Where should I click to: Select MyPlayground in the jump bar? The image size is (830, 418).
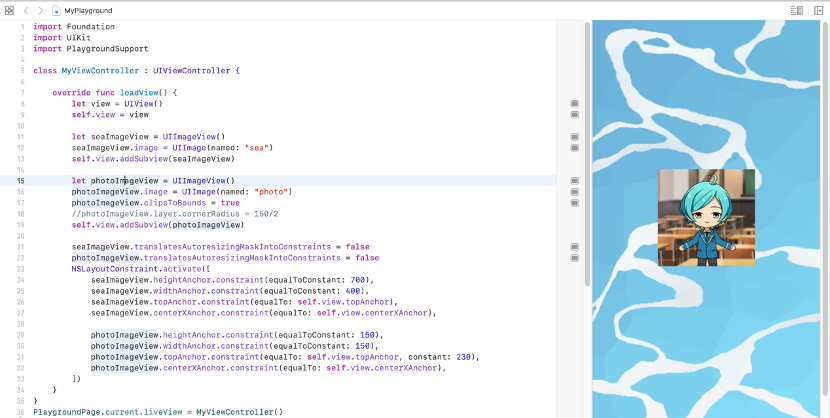tap(88, 11)
